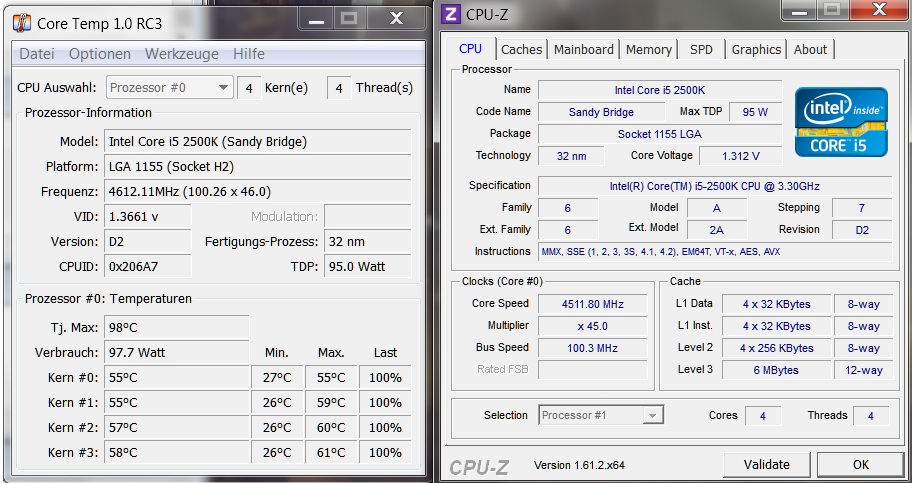This screenshot has height=483, width=912.
Task: Click Kern #3 max temperature 61°C
Action: click(331, 453)
